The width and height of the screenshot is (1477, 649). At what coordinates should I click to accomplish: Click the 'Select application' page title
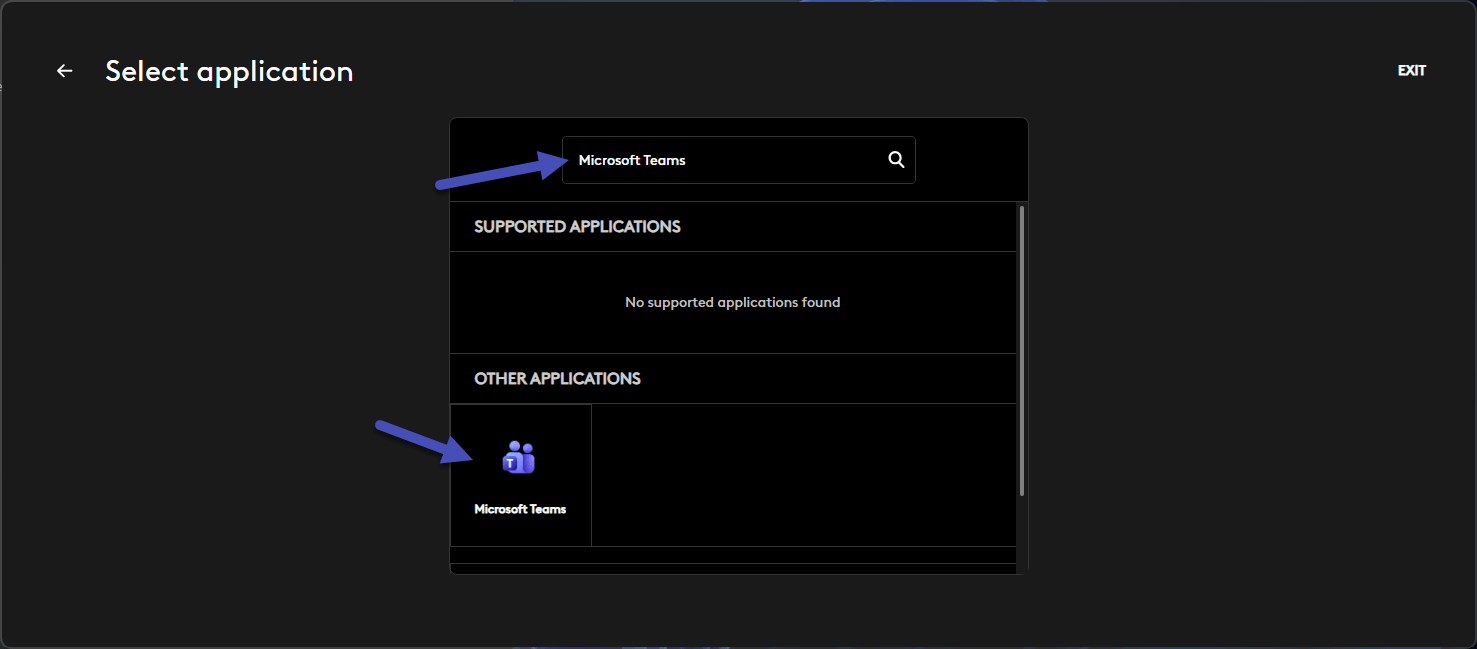point(229,71)
